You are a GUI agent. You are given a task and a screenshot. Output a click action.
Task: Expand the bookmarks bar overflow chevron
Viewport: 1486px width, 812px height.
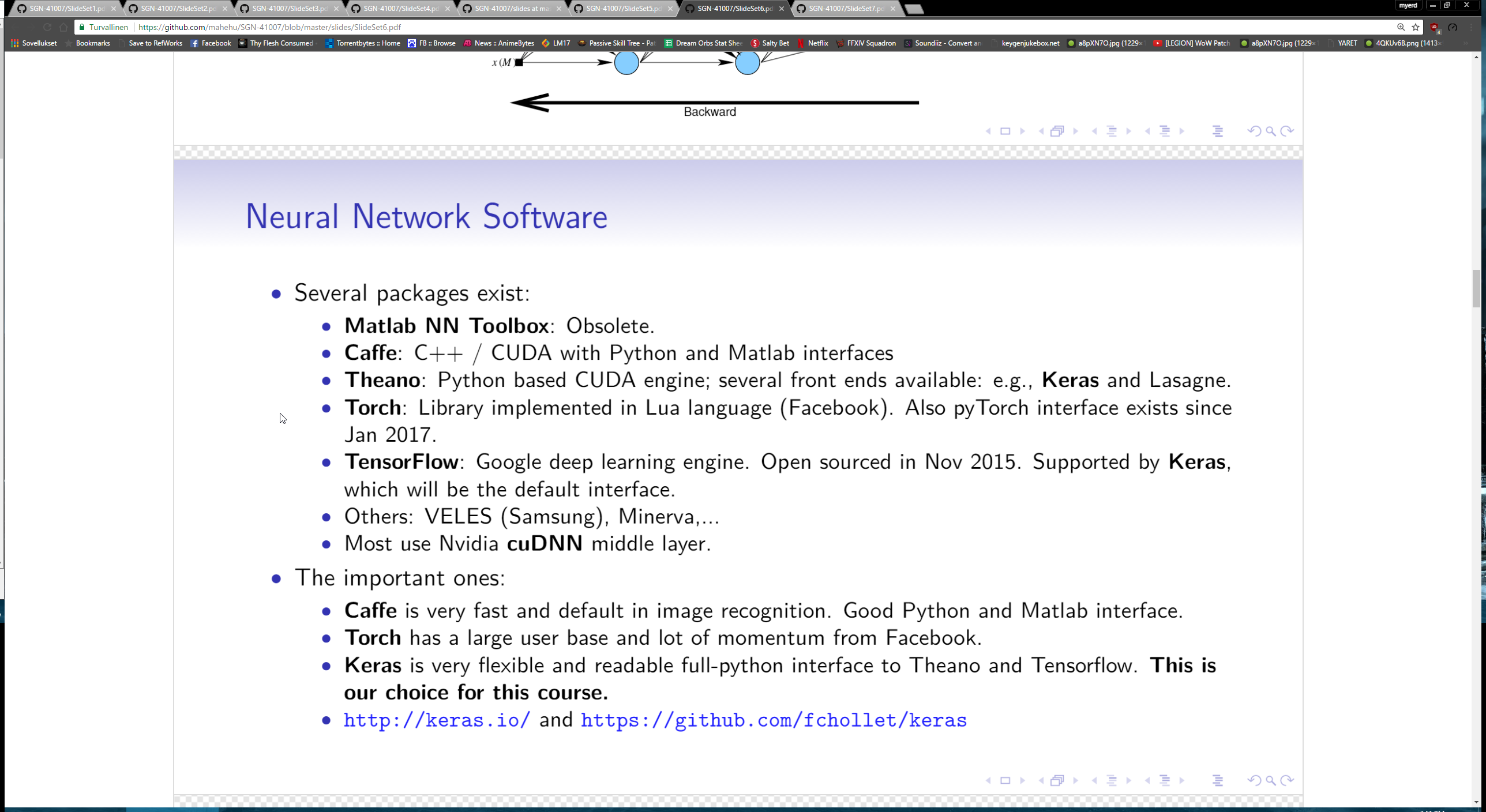point(1465,43)
